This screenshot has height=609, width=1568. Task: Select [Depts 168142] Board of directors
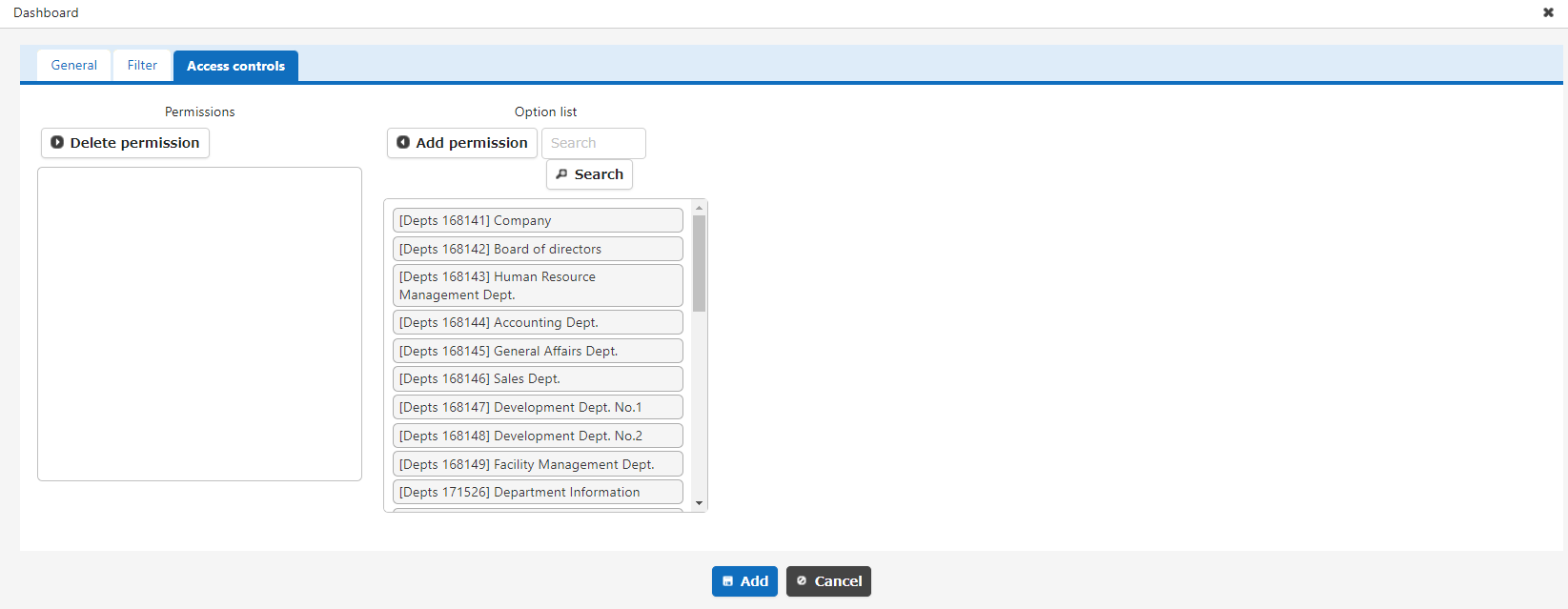click(x=538, y=249)
